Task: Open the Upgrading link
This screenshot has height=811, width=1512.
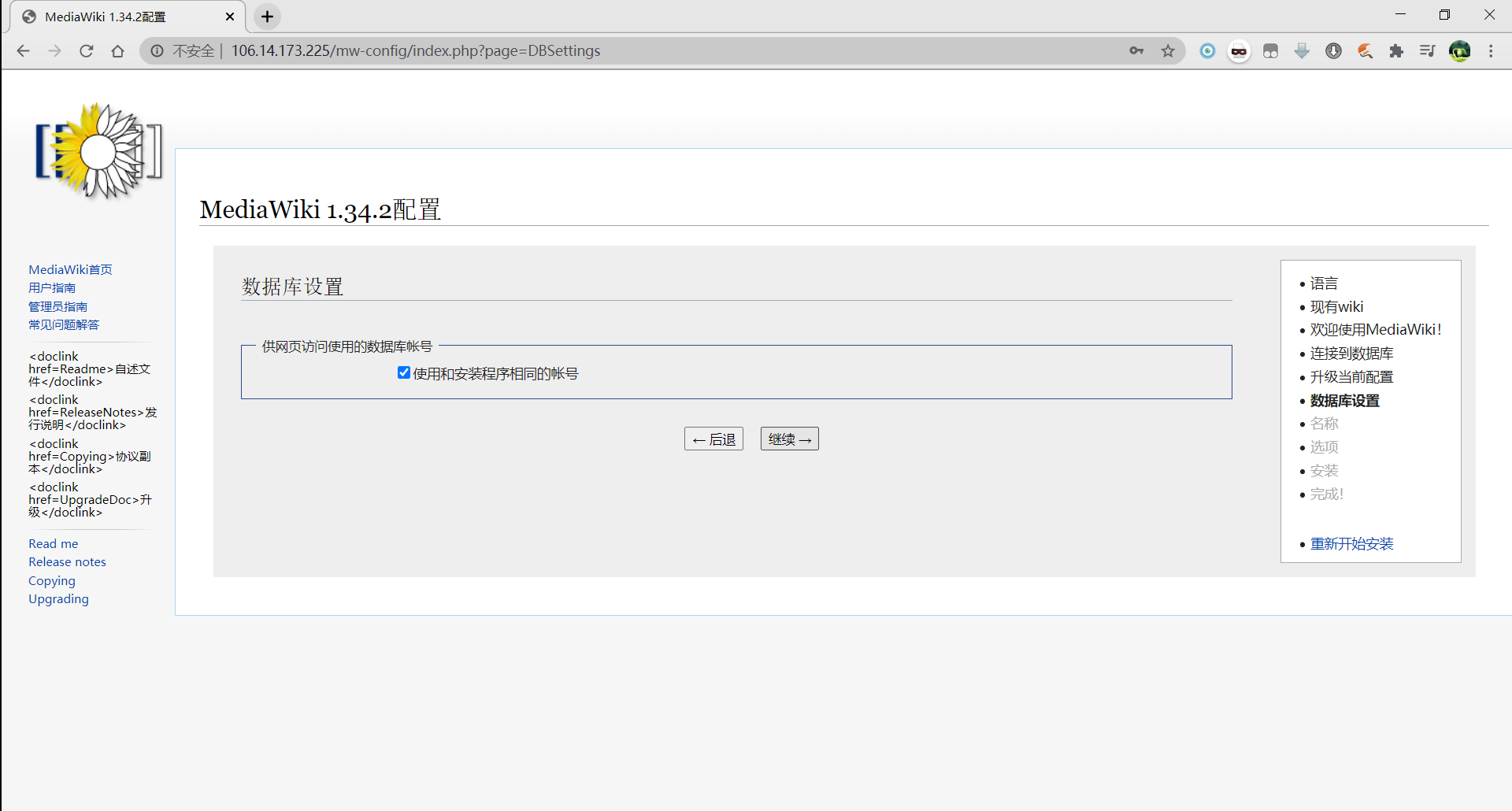Action: [58, 598]
